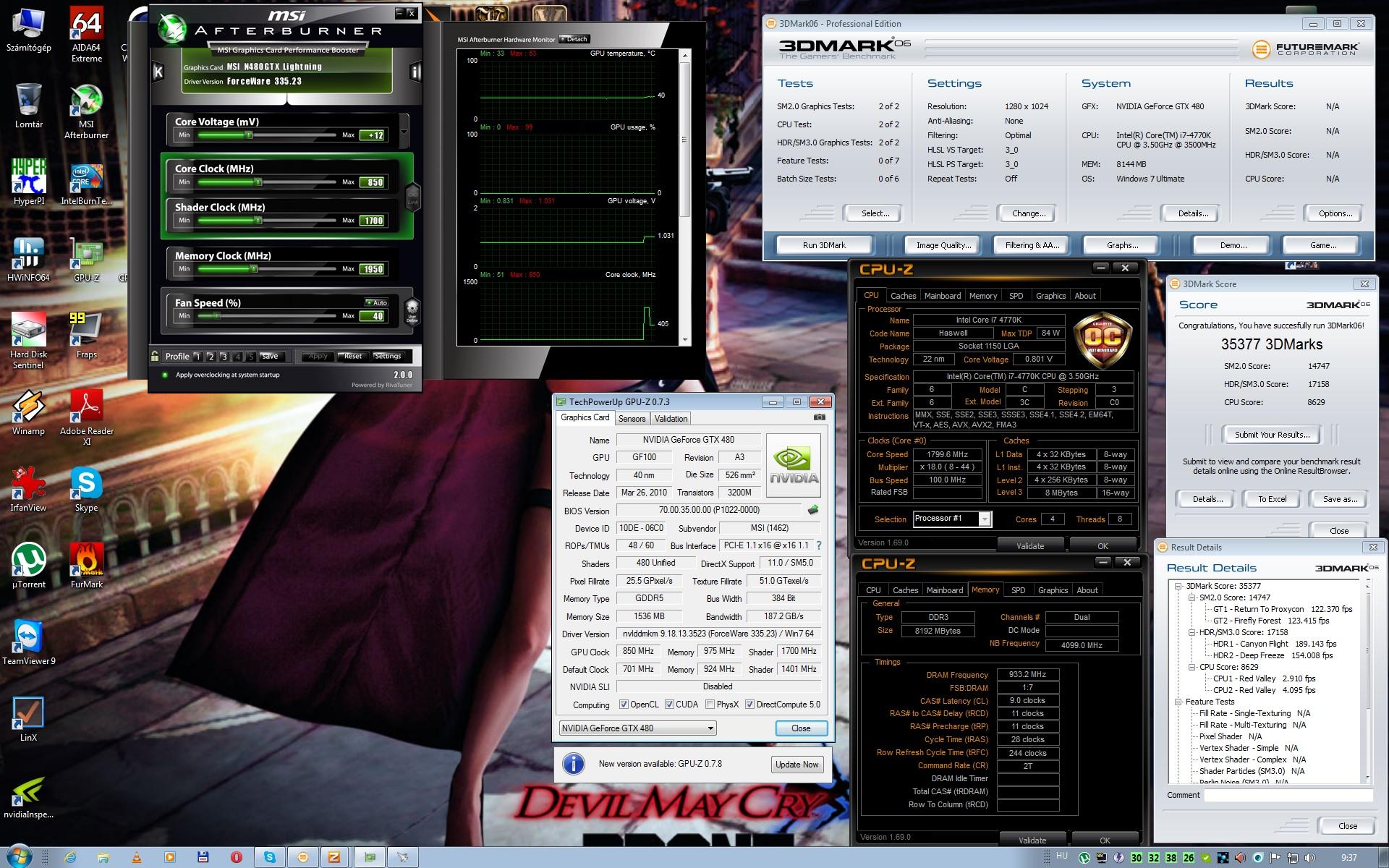Open AIDA64 Extreme desktop icon
Image resolution: width=1389 pixels, height=868 pixels.
click(x=86, y=35)
